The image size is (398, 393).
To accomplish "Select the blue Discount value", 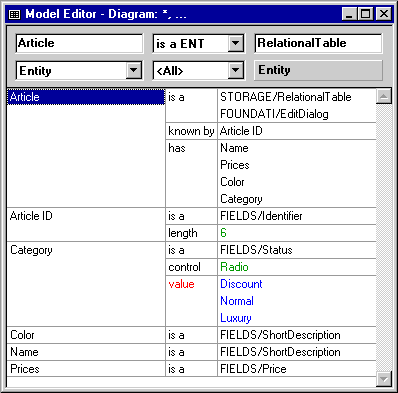I will pos(241,284).
